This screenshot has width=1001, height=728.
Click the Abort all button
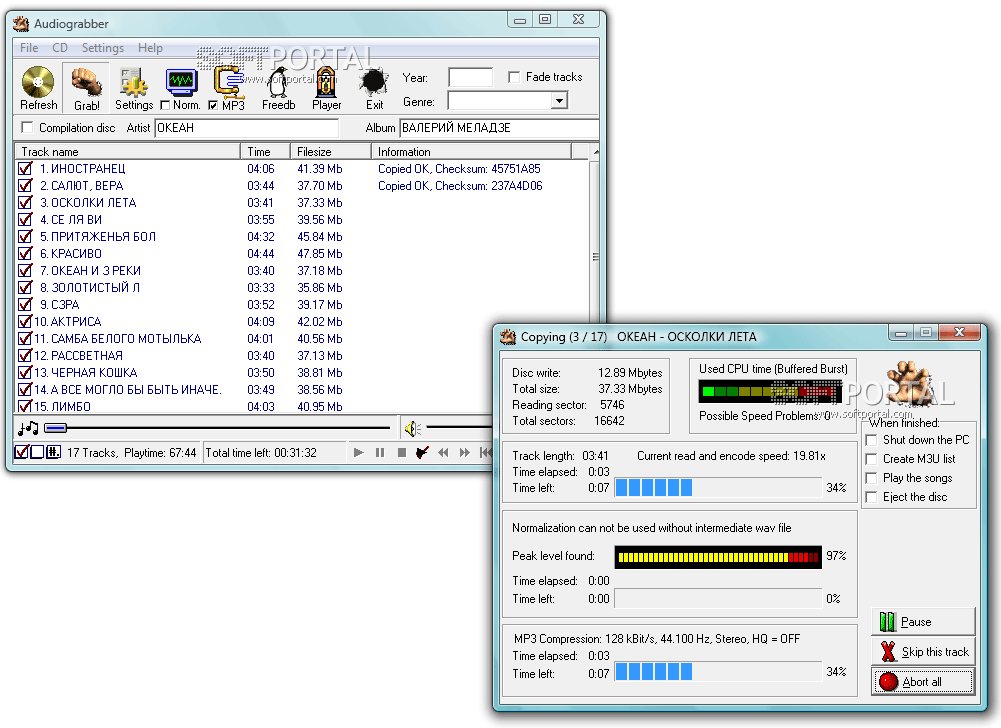tap(922, 682)
